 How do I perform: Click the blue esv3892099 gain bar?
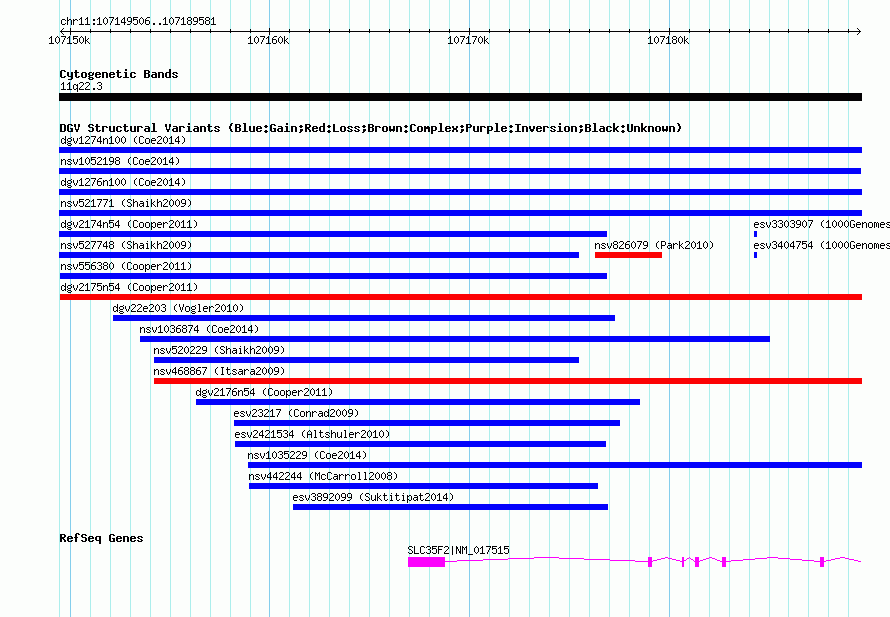(450, 507)
